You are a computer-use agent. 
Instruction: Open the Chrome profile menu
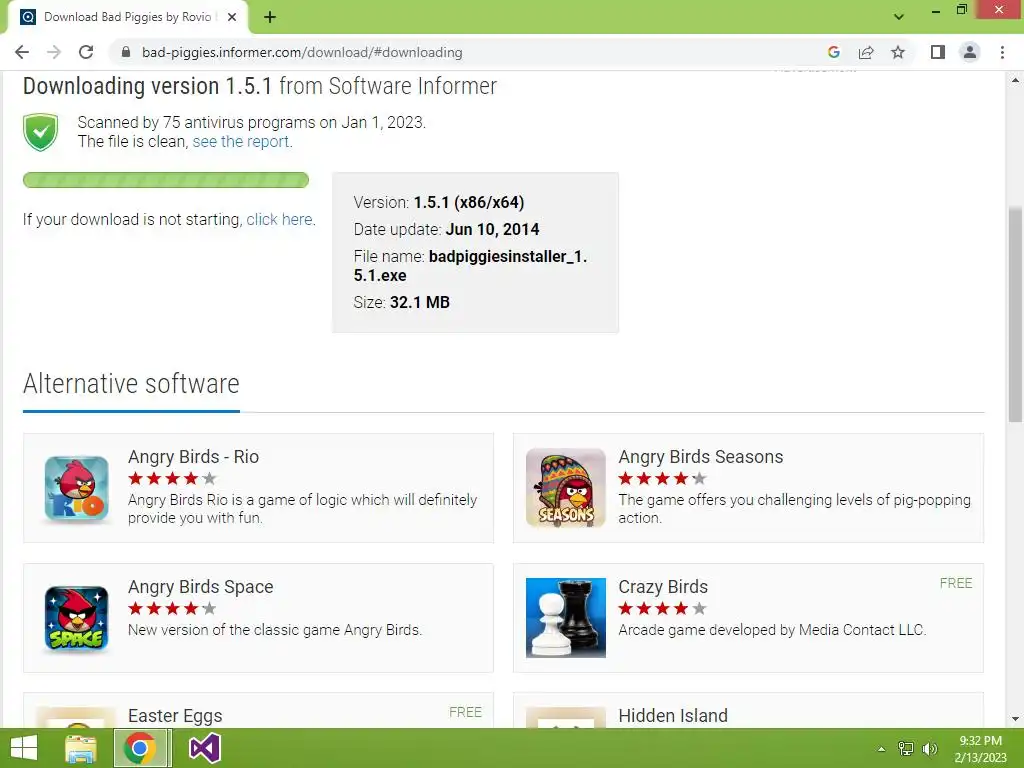point(970,52)
